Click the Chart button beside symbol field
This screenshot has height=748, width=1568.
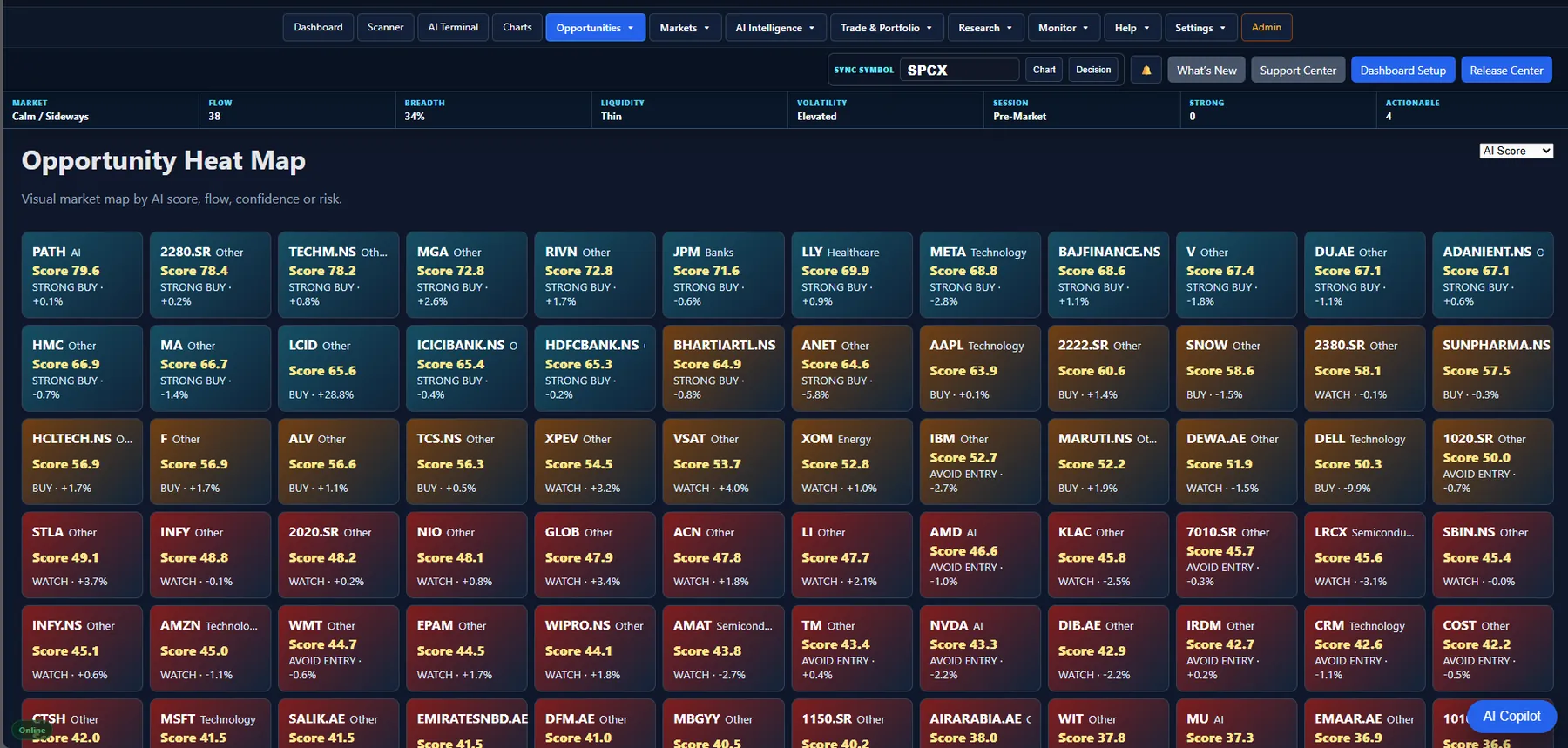(1044, 70)
